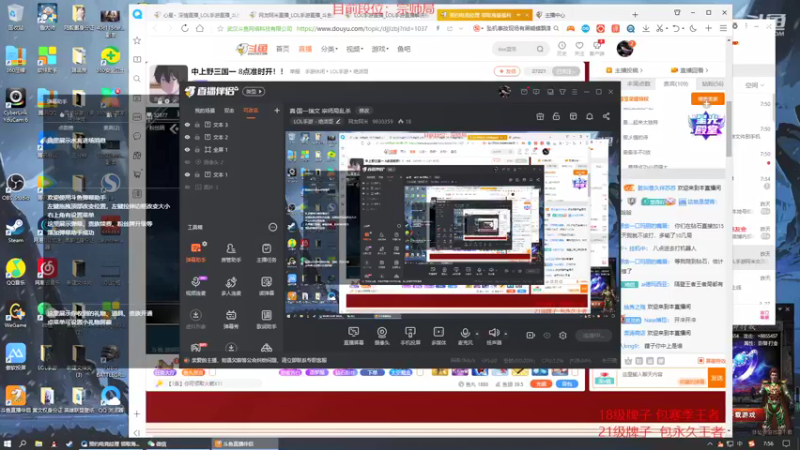
Task: Open the 弹幕助手 tool in the toolbox
Action: coord(196,253)
